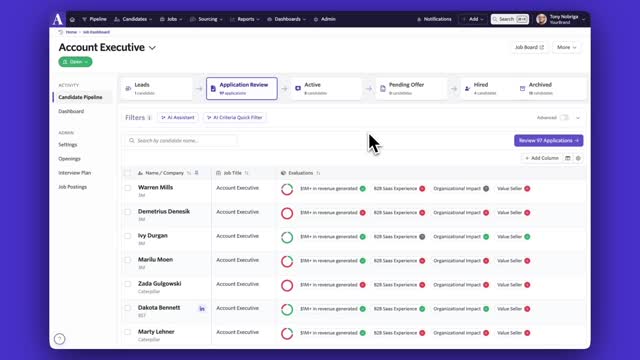The height and width of the screenshot is (360, 640).
Task: Click table layout icon beside Add Column
Action: 568,158
